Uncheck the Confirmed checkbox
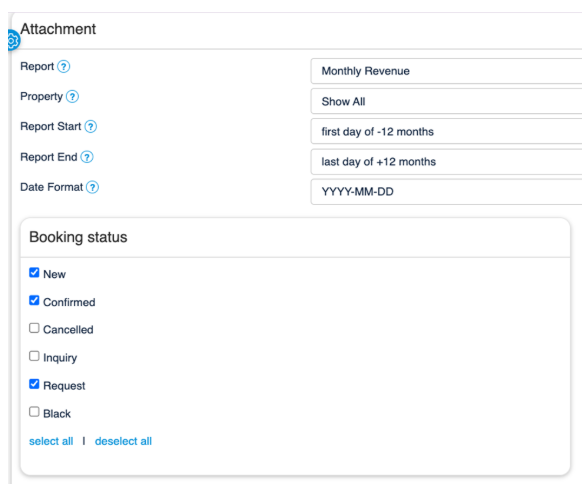This screenshot has height=491, width=587. [x=34, y=301]
